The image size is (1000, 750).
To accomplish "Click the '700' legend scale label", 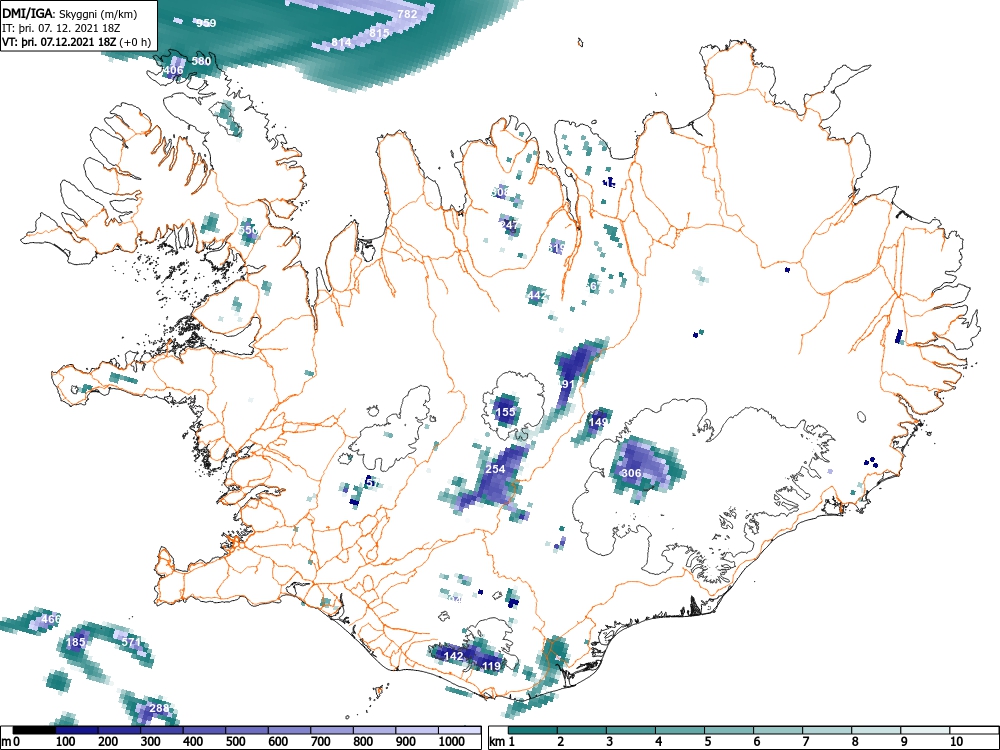I will tap(320, 742).
